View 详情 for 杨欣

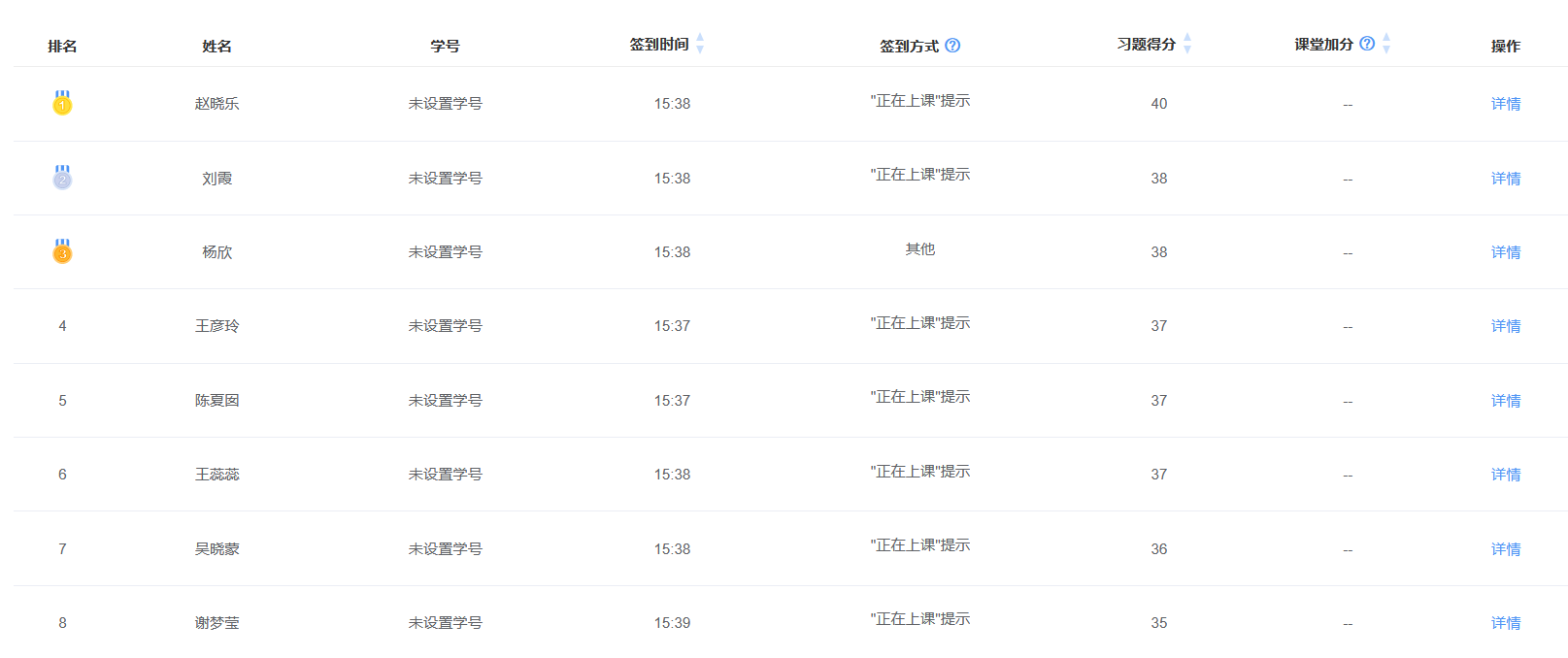coord(1505,252)
